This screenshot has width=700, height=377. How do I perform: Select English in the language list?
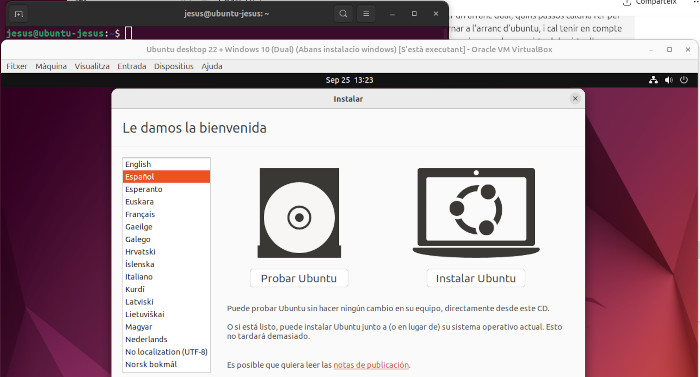[166, 164]
